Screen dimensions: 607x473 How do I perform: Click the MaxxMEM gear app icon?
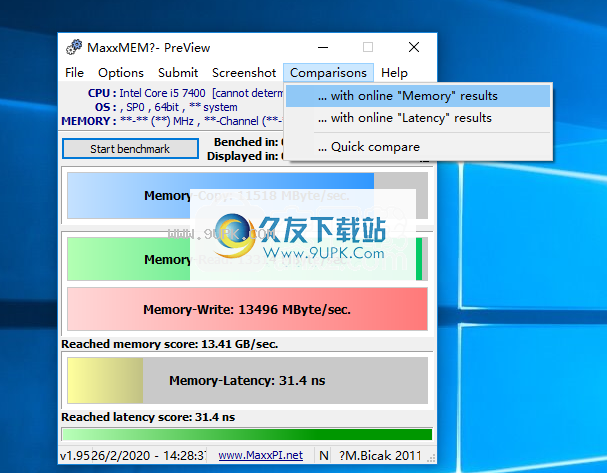pos(74,47)
